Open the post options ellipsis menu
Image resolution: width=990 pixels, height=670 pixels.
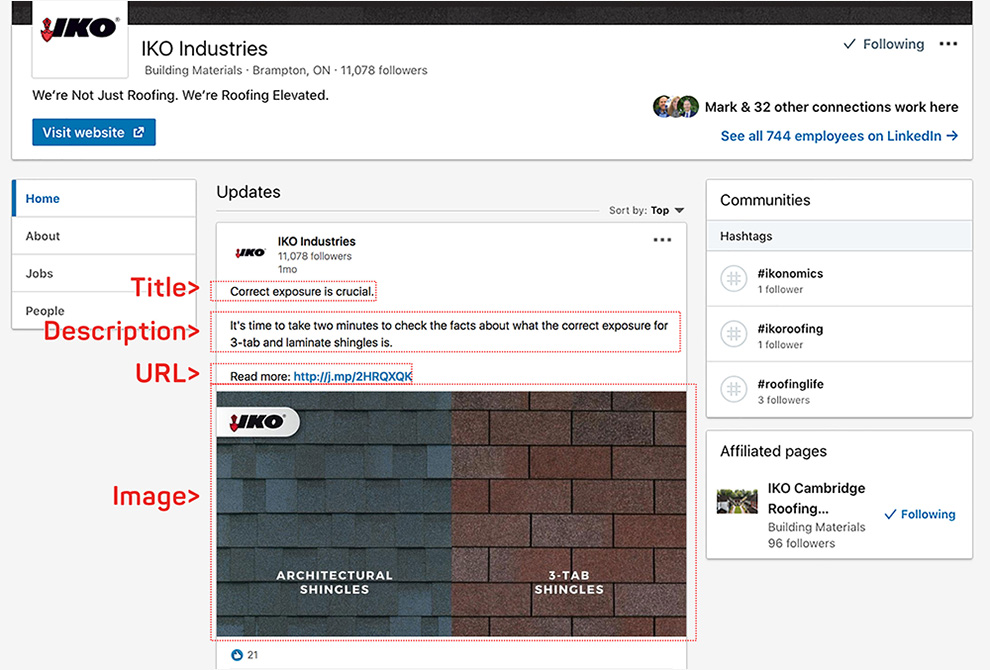click(x=661, y=240)
